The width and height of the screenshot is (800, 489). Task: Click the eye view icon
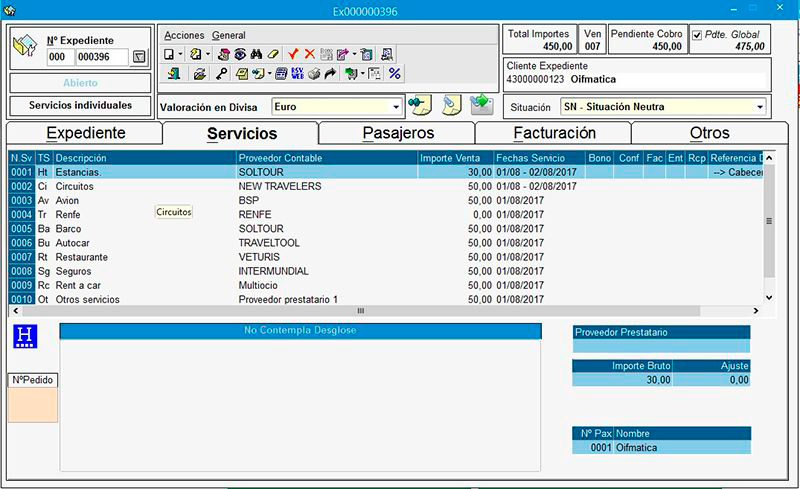tap(240, 54)
